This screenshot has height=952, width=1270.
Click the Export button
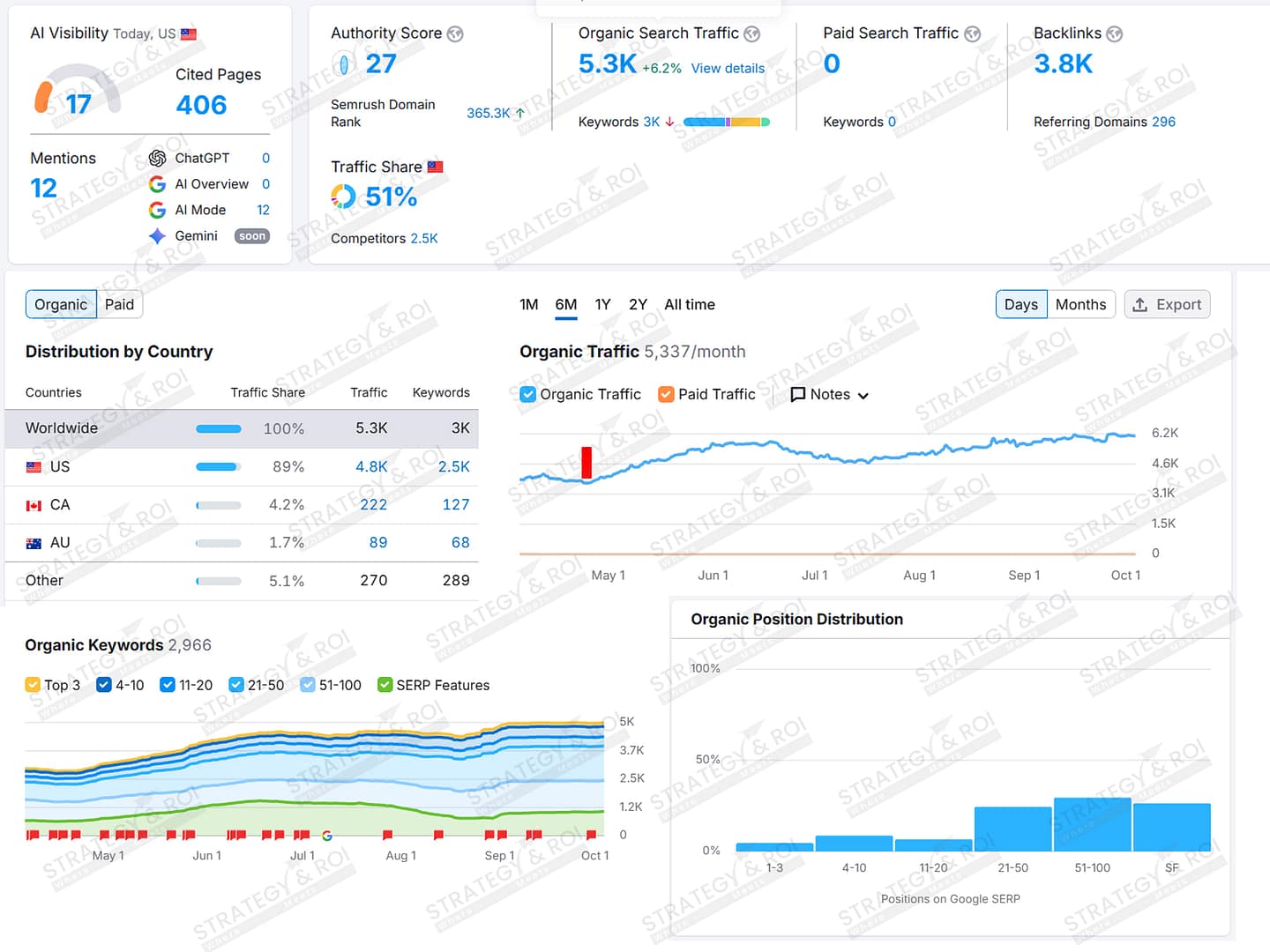coord(1167,305)
